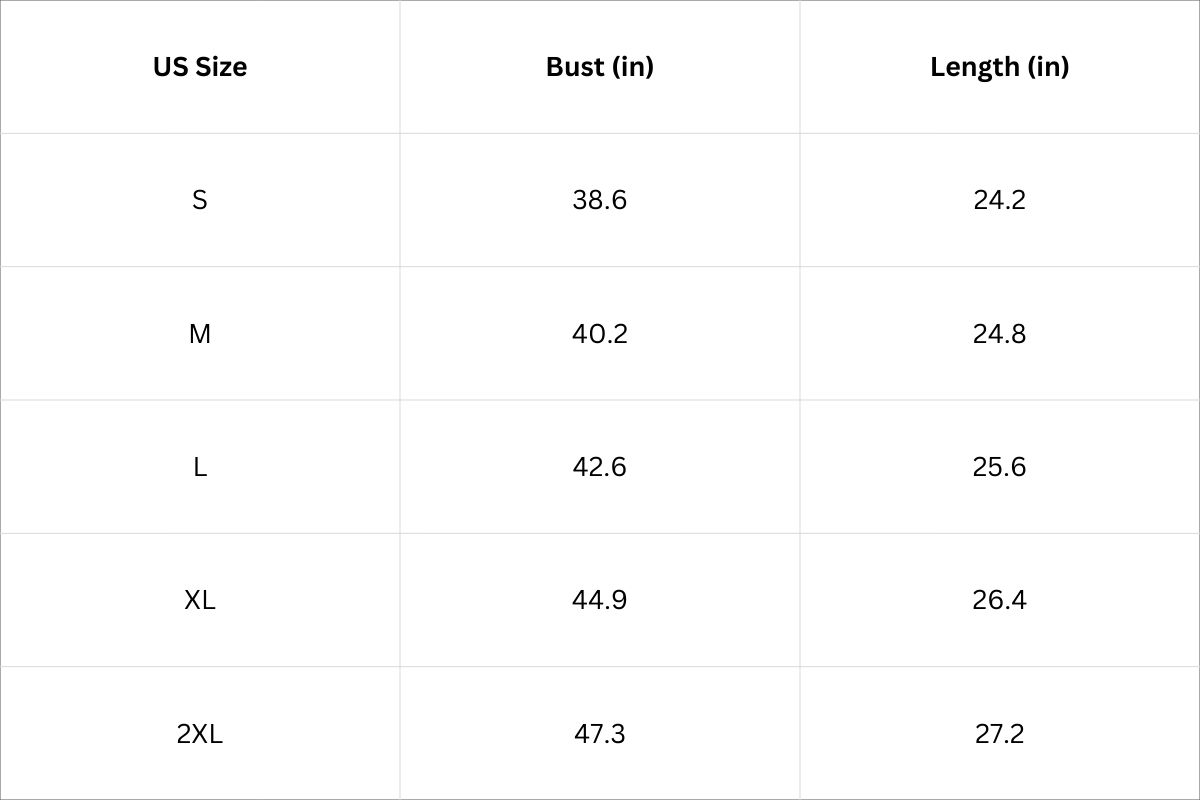Click length value 26.4
This screenshot has width=1200, height=800.
click(999, 600)
